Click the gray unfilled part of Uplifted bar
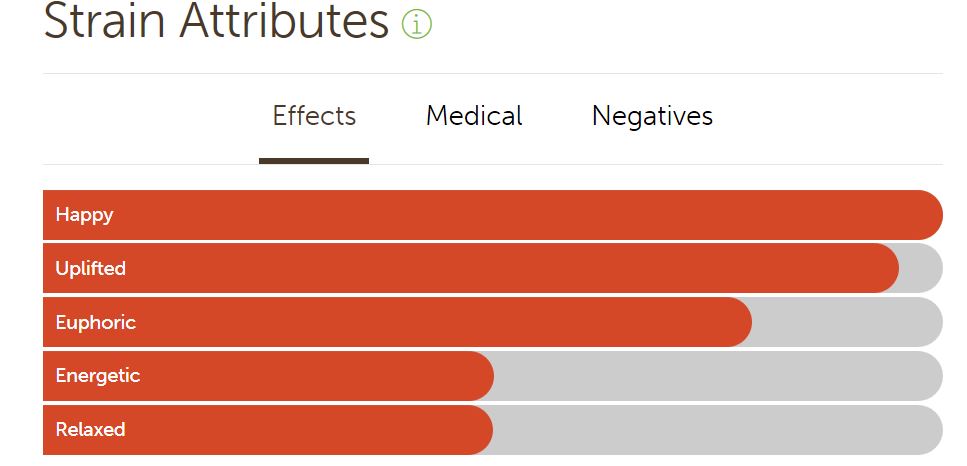The width and height of the screenshot is (967, 466). tap(924, 269)
